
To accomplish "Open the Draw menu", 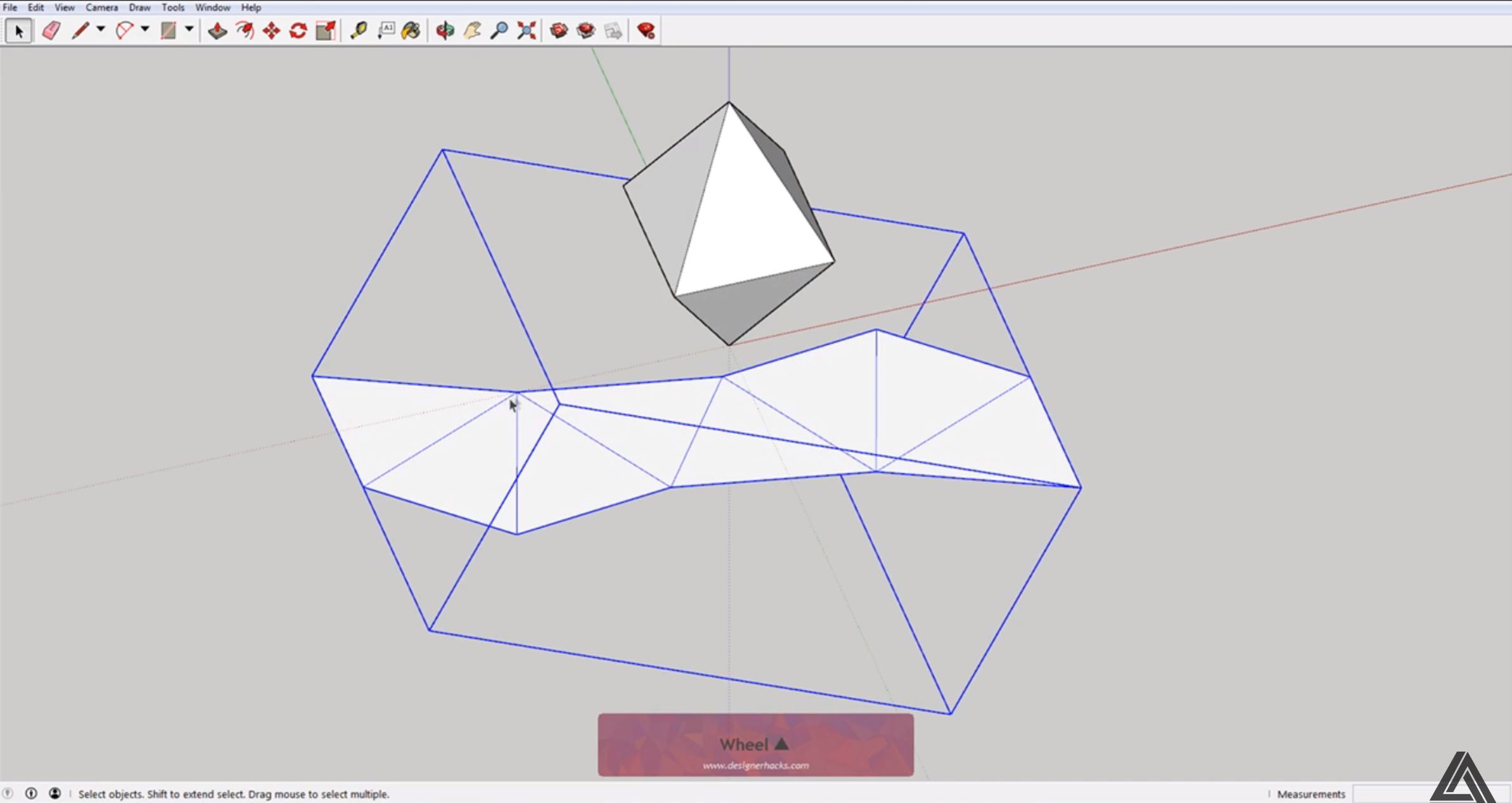I will click(x=140, y=7).
